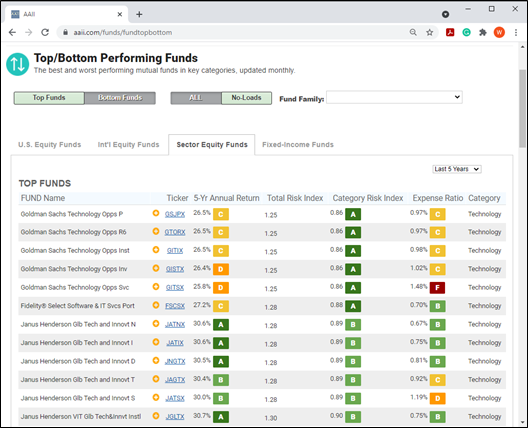Viewport: 528px width, 428px height.
Task: Open the JATNX ticker link
Action: tap(175, 325)
